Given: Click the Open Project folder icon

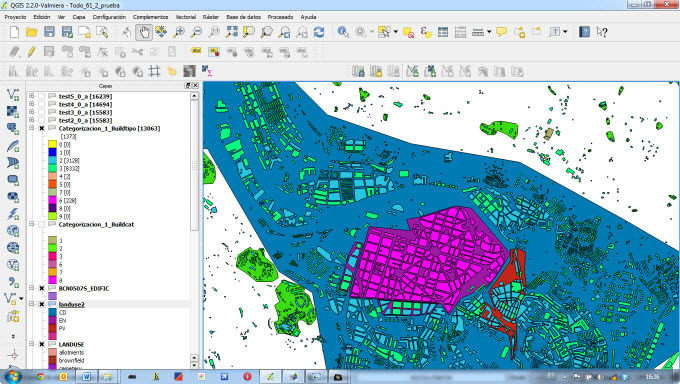Looking at the screenshot, I should pos(31,32).
